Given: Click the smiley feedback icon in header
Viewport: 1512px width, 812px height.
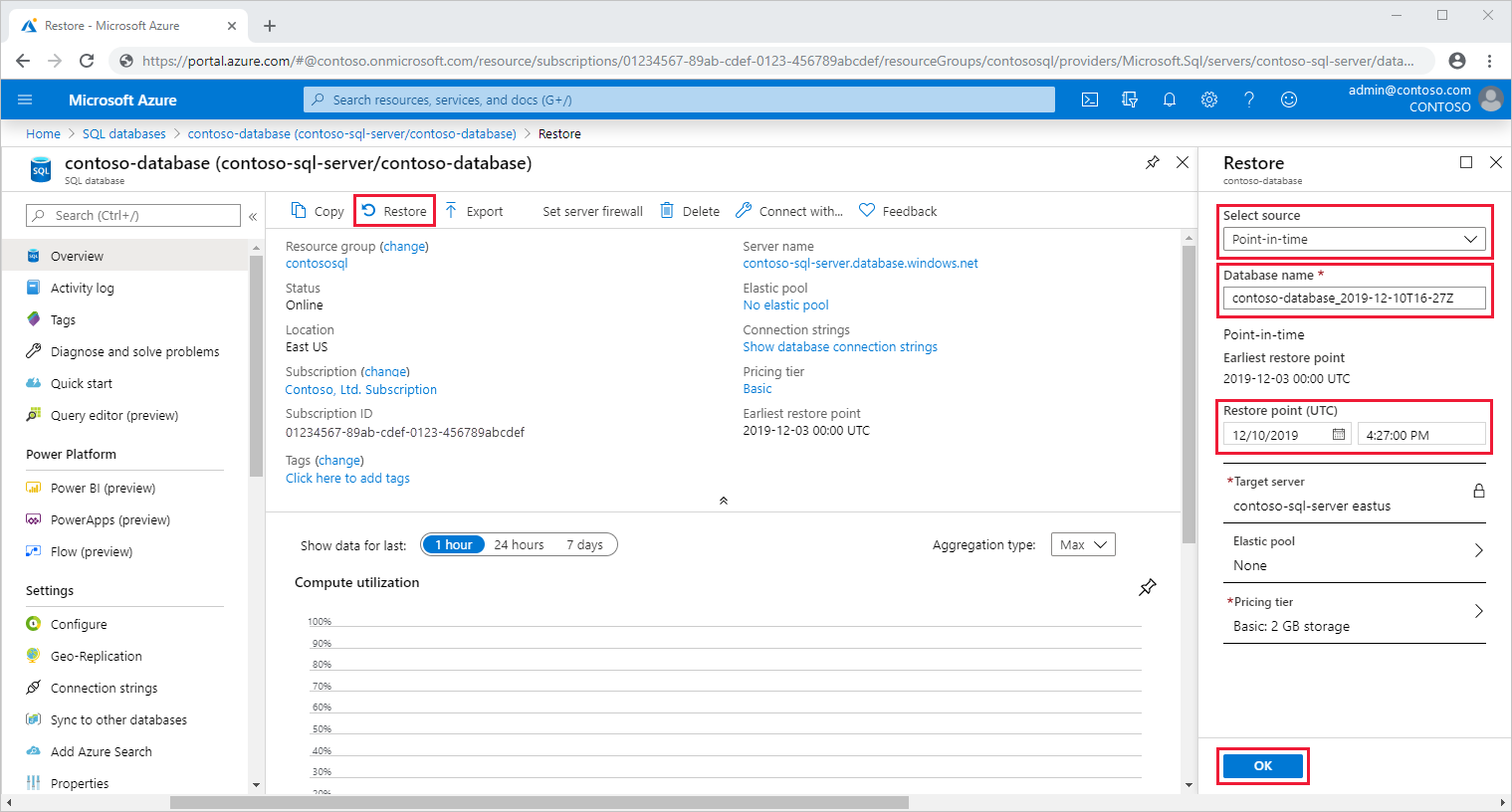Looking at the screenshot, I should (x=1289, y=100).
